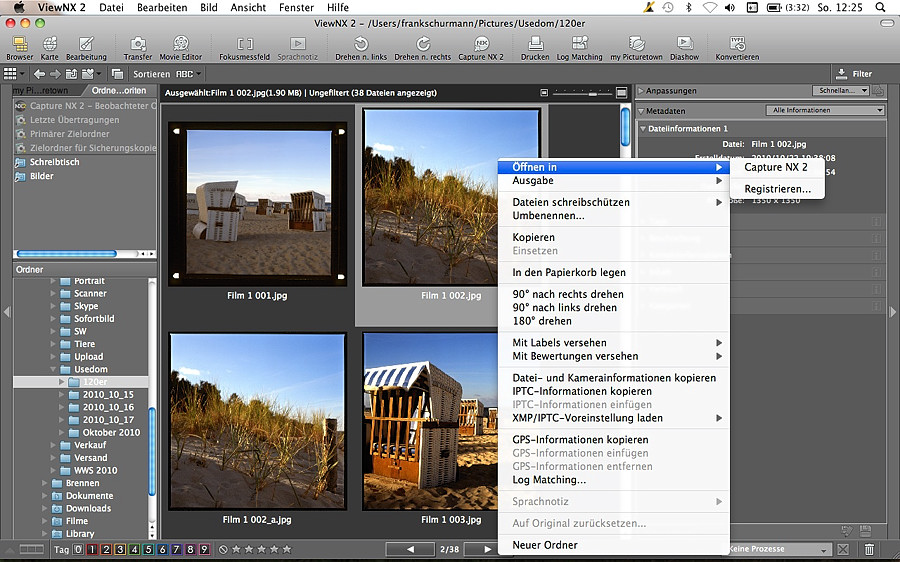This screenshot has height=562, width=900.
Task: Open the Schnellan... dropdown
Action: coord(841,91)
